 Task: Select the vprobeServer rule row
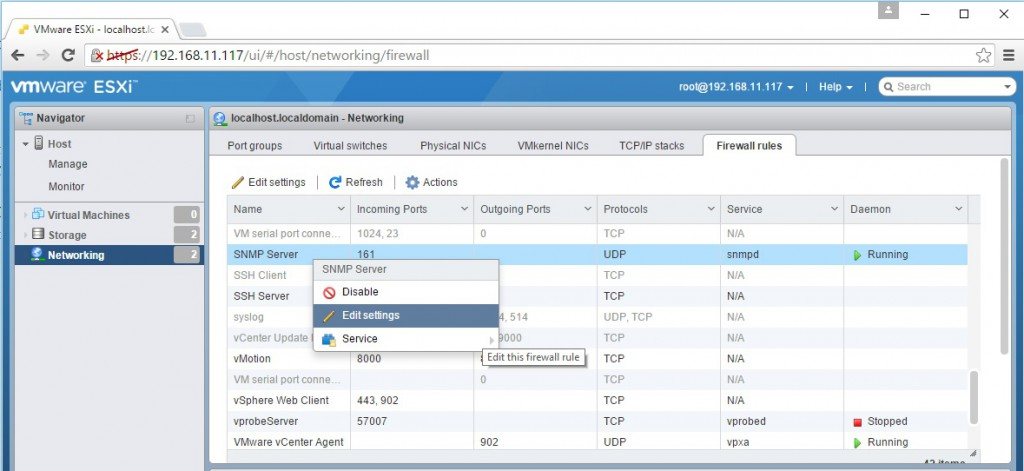point(597,421)
